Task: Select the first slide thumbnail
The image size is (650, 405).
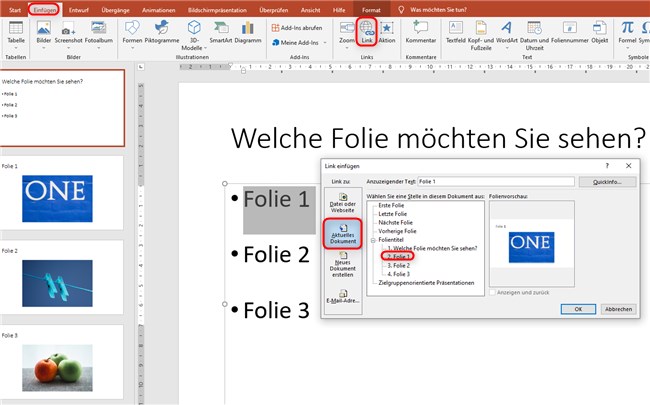Action: [62, 108]
